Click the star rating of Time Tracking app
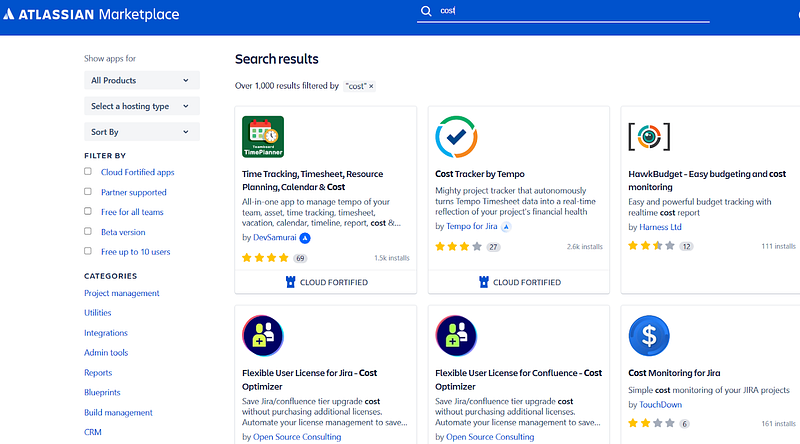800x444 pixels. click(265, 258)
